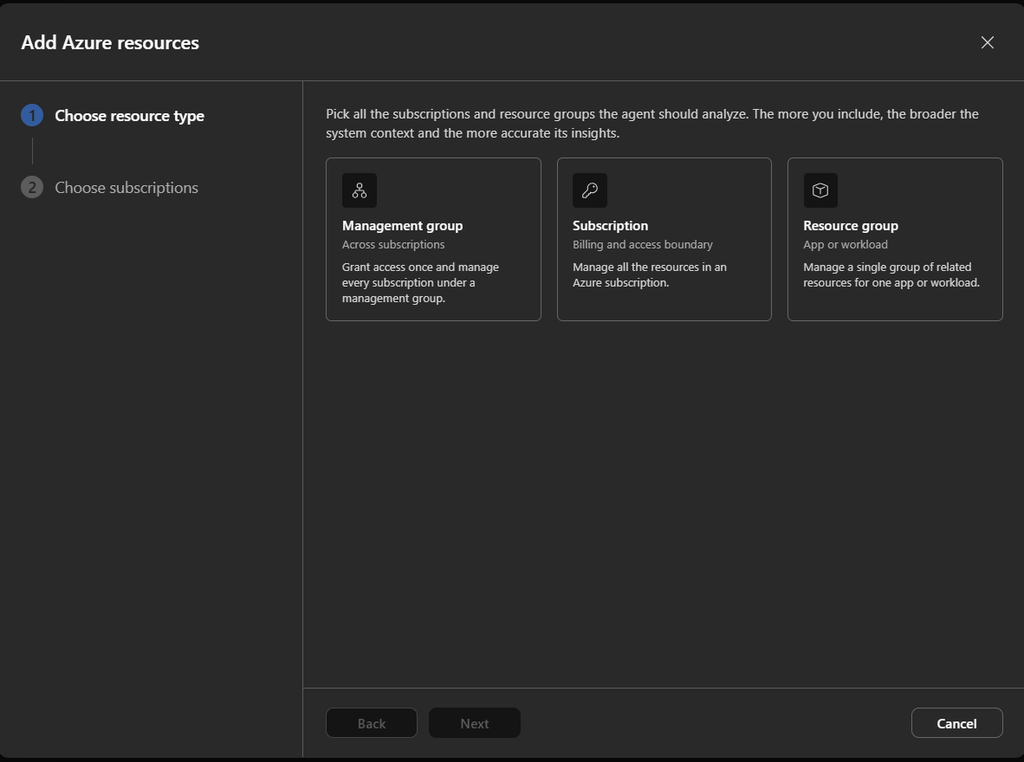Pick the Resource group card title
Viewport: 1024px width, 762px height.
click(x=850, y=225)
